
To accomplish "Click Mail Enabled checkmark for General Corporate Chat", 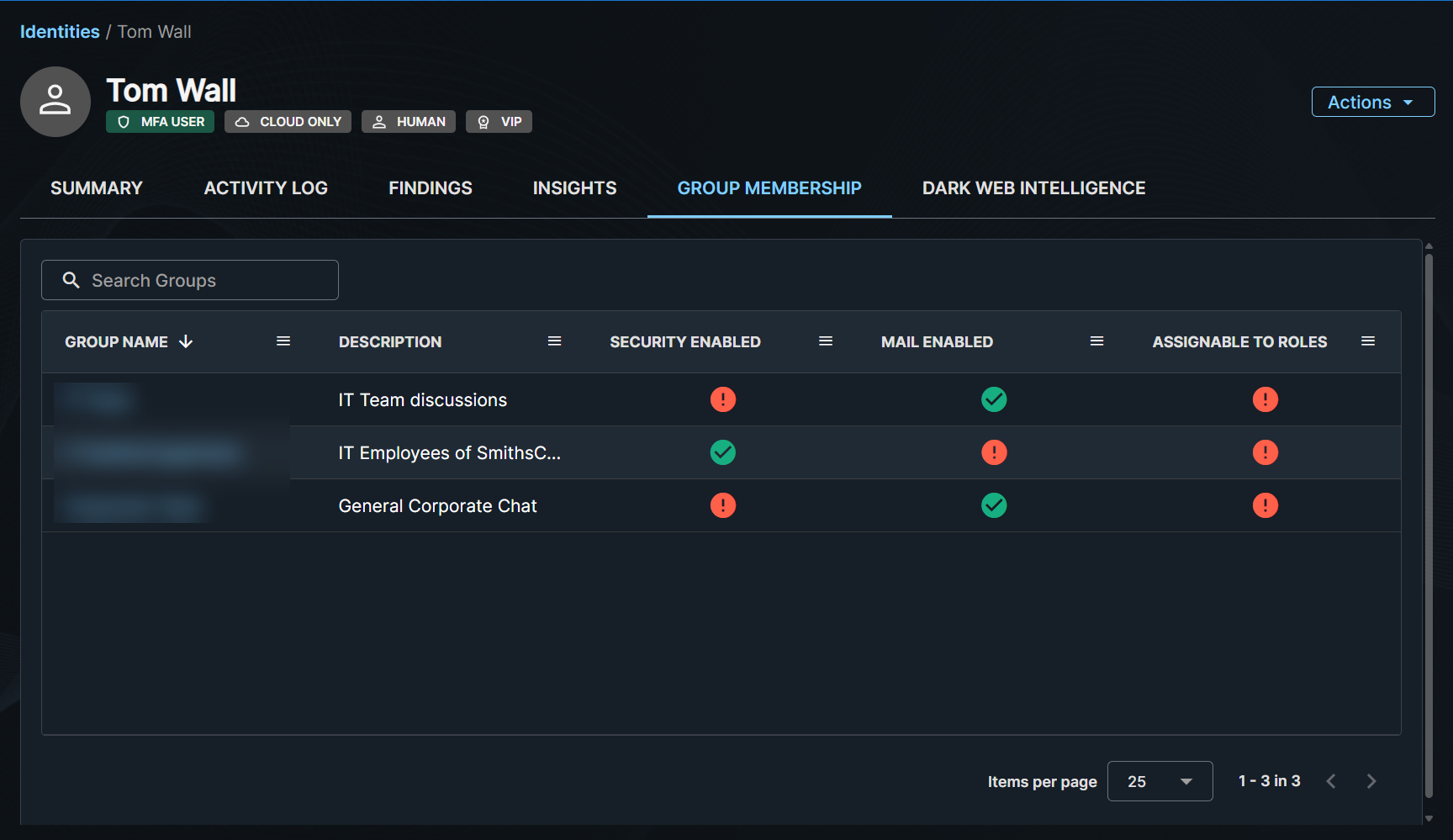I will [x=994, y=505].
